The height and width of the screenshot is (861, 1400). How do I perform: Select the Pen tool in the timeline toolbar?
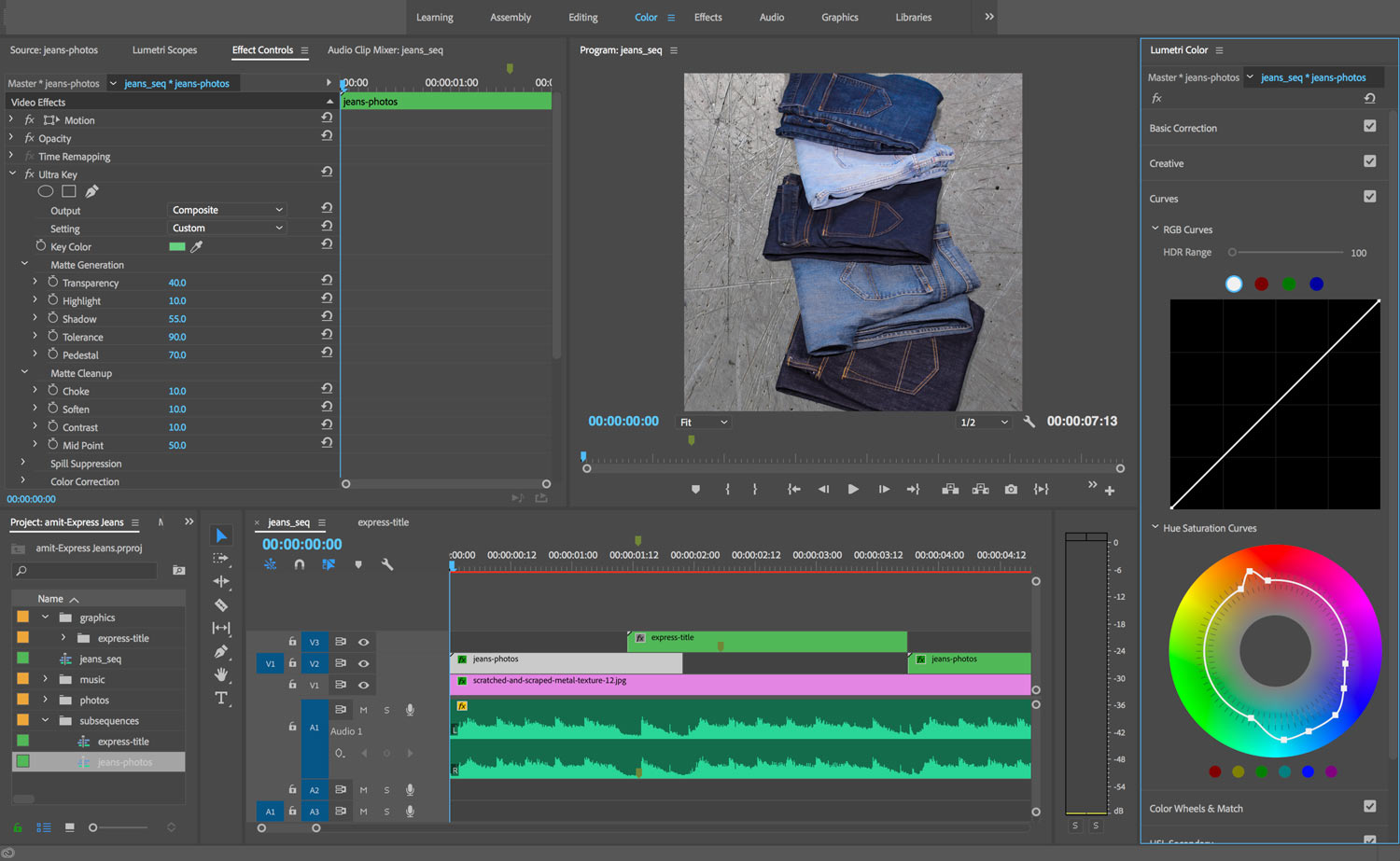pyautogui.click(x=221, y=651)
